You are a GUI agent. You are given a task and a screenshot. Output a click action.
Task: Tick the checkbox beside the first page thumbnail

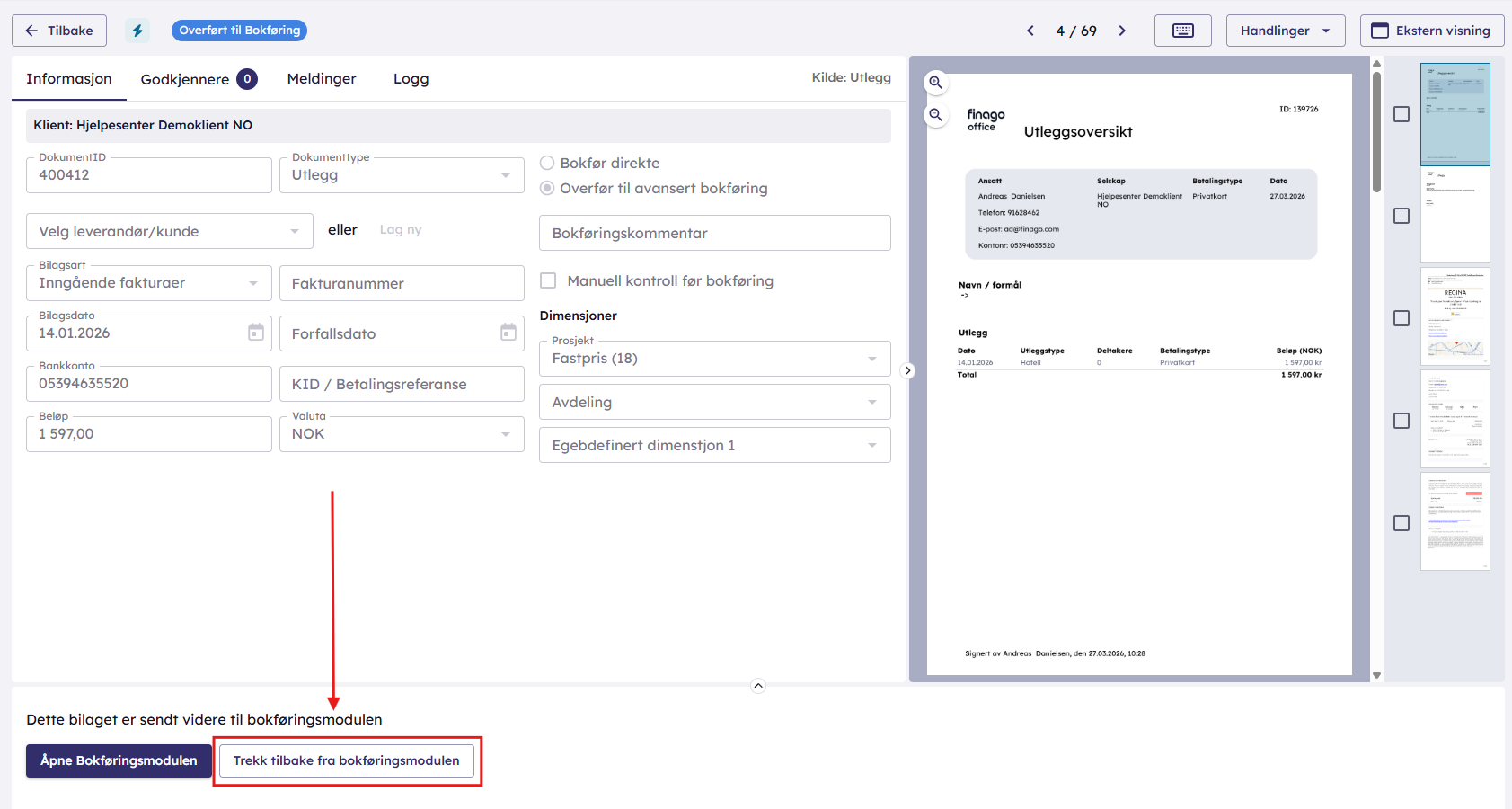pos(1401,114)
